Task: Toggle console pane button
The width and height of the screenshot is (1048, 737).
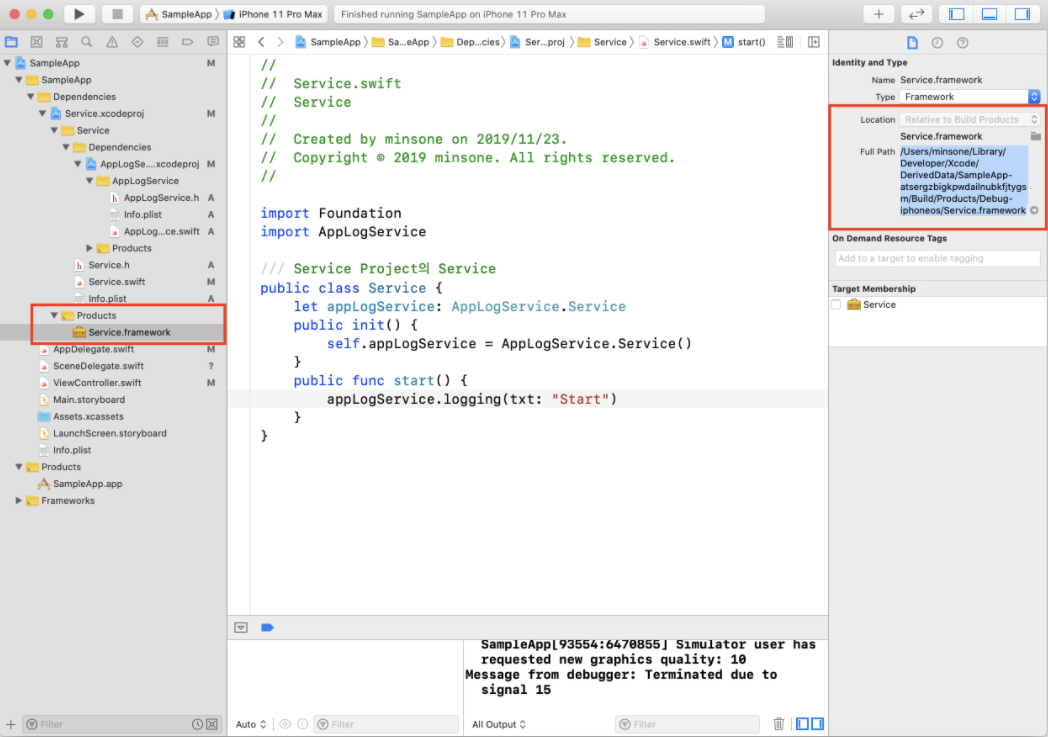Action: point(817,724)
